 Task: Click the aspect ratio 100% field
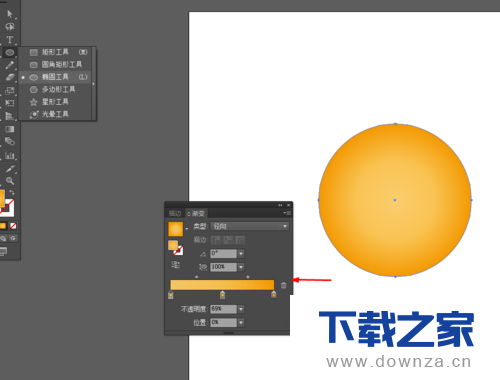coord(224,267)
